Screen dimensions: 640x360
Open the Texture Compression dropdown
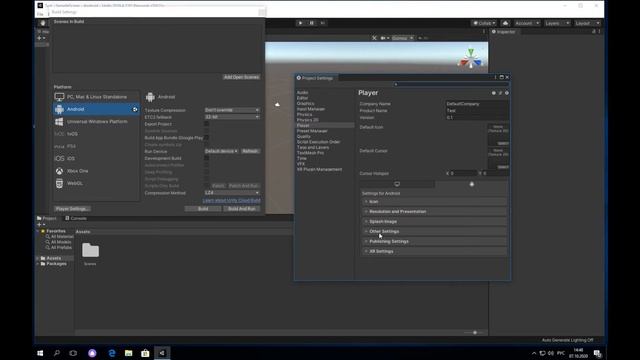coord(232,110)
